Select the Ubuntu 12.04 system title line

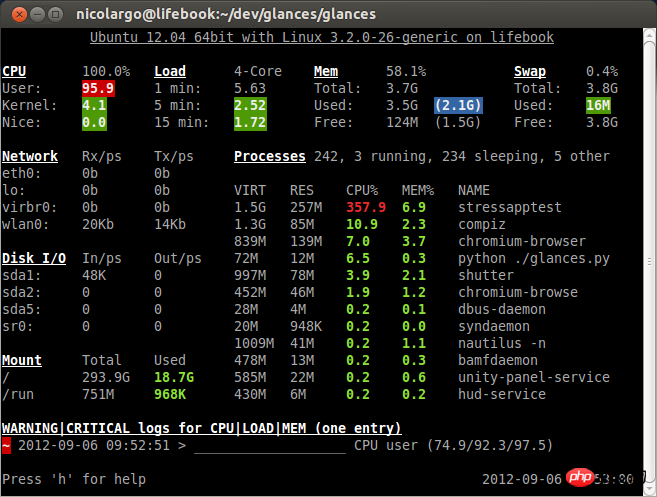click(x=322, y=37)
